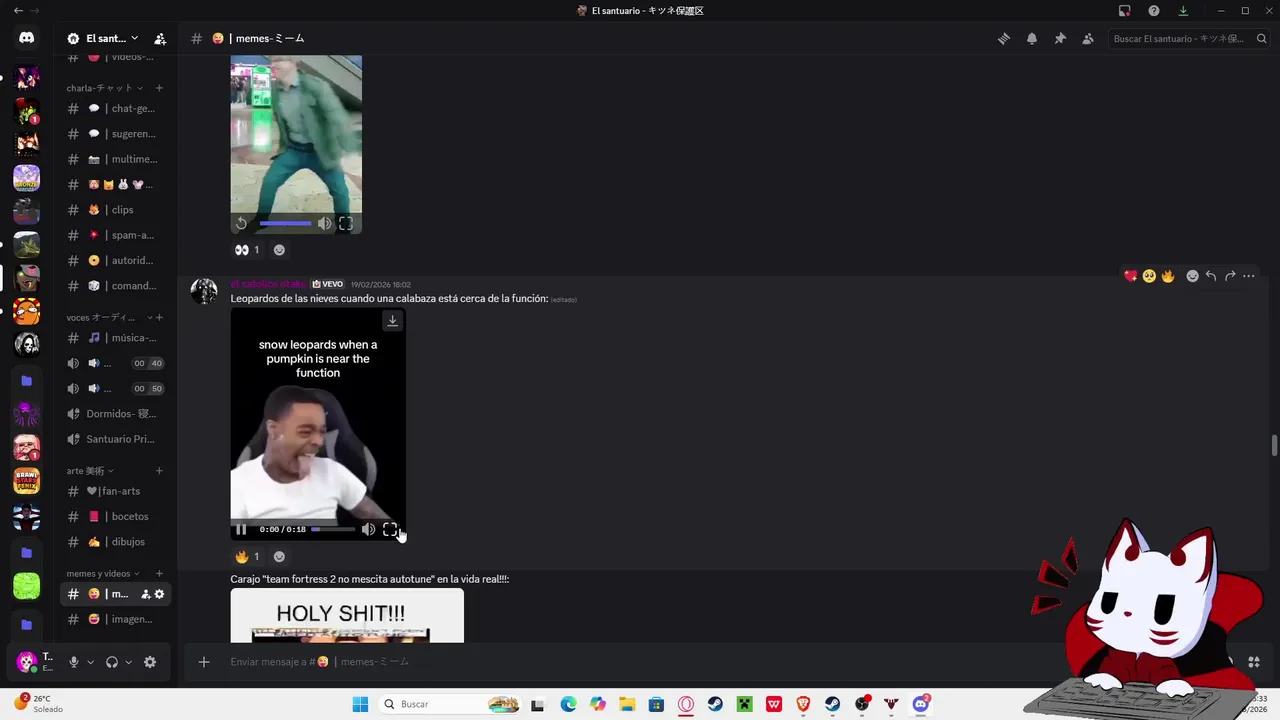Open headphones output options arrow
1280x720 pixels.
[x=128, y=662]
